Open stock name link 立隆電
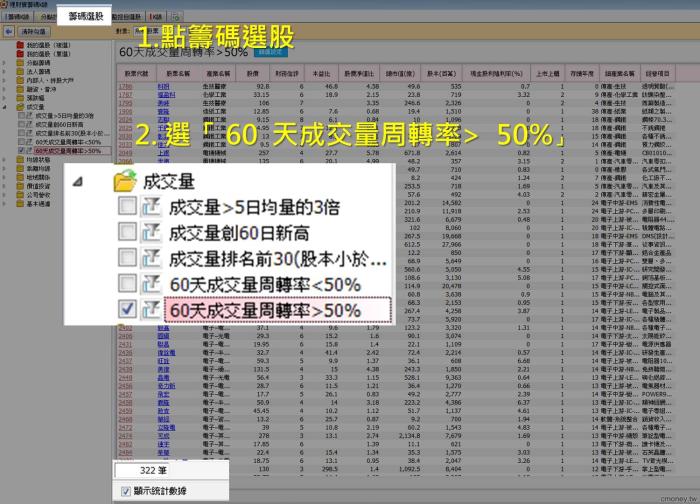This screenshot has width=700, height=504. [166, 428]
